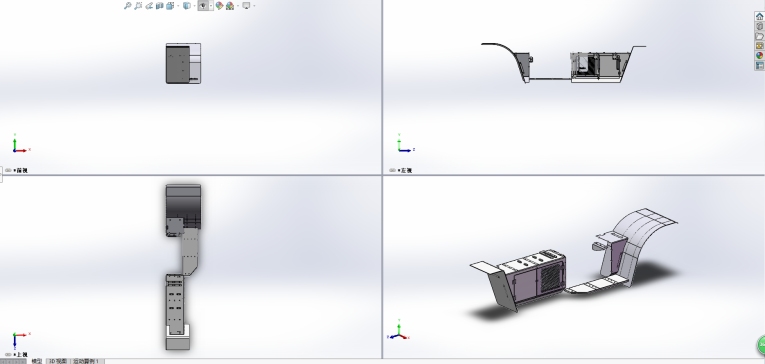Click the View Orientation cube icon
765x364 pixels.
170,6
